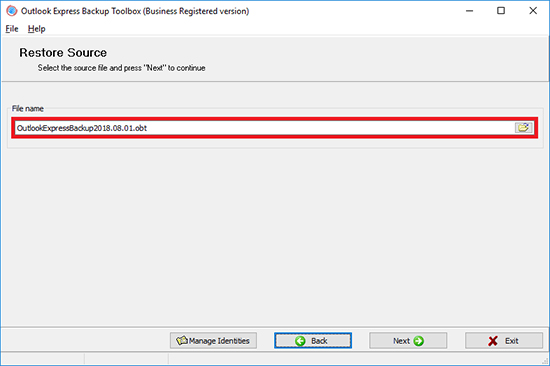Minimize the Backup Toolbox window
550x366 pixels.
point(469,11)
